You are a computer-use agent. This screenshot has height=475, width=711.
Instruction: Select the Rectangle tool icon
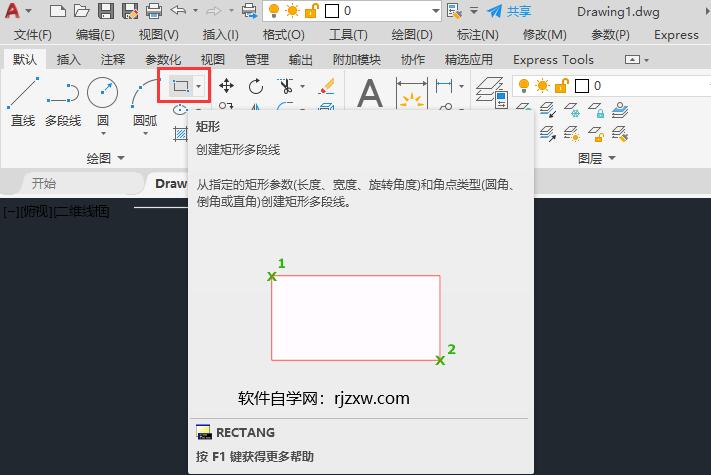[180, 85]
